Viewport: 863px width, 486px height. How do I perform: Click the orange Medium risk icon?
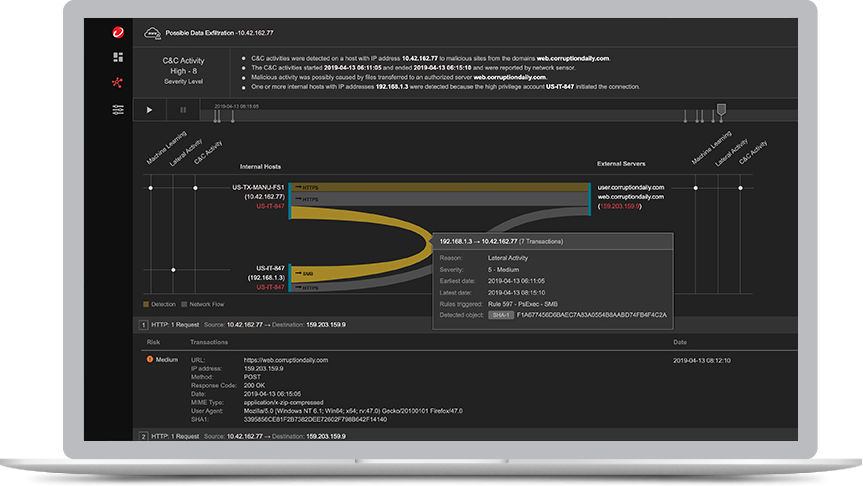[151, 359]
